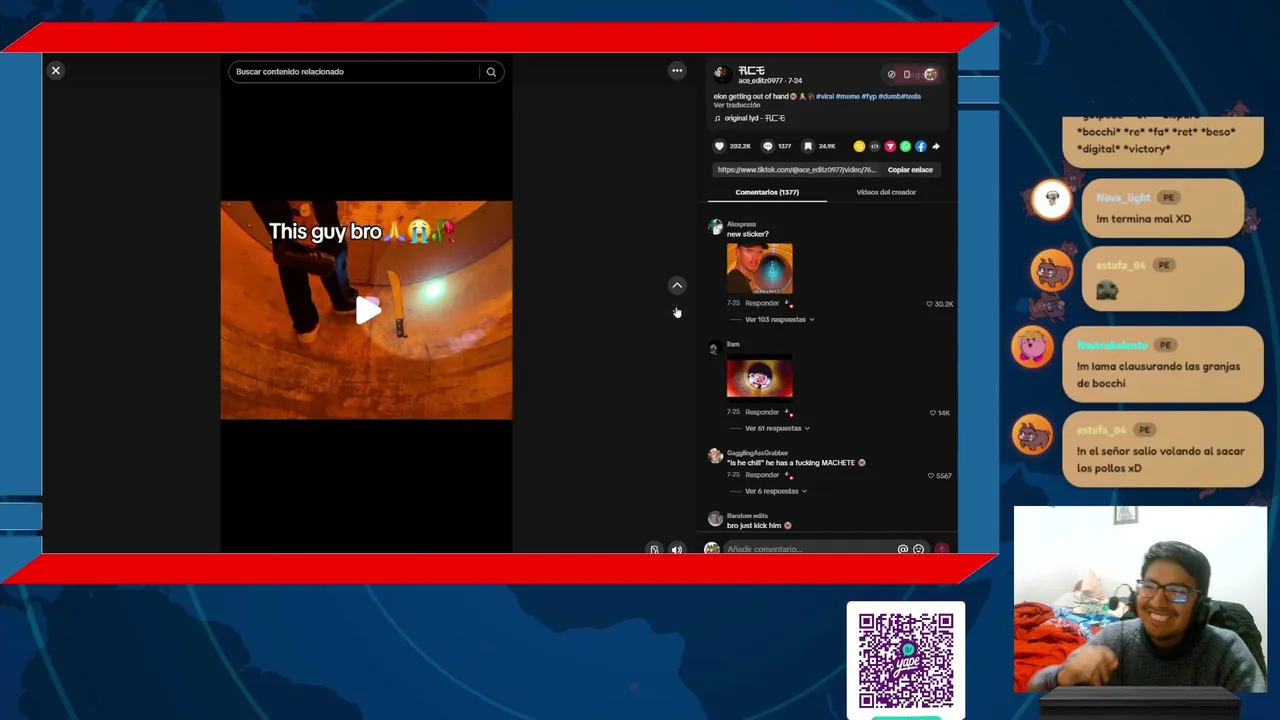Click the embed code icon
Screen dimensions: 1280x720
pyautogui.click(x=875, y=146)
